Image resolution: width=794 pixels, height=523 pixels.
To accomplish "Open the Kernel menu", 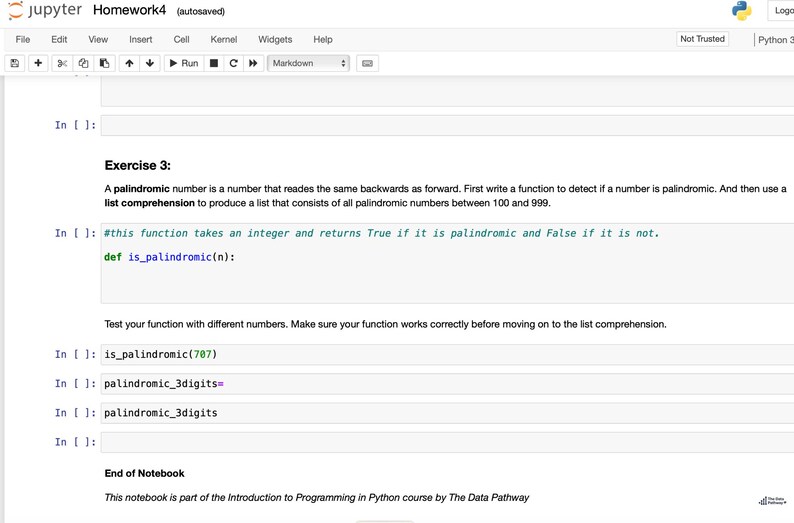I will point(224,39).
